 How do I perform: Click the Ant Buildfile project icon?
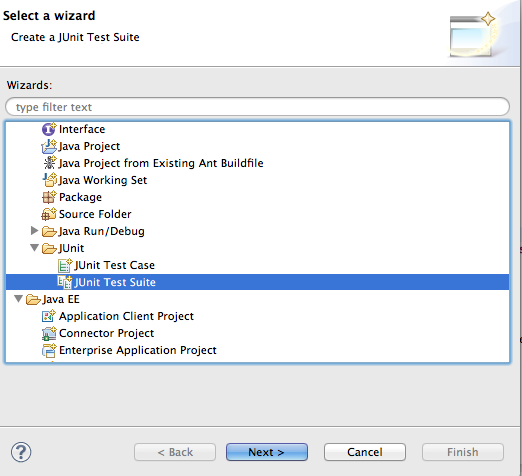[49, 163]
